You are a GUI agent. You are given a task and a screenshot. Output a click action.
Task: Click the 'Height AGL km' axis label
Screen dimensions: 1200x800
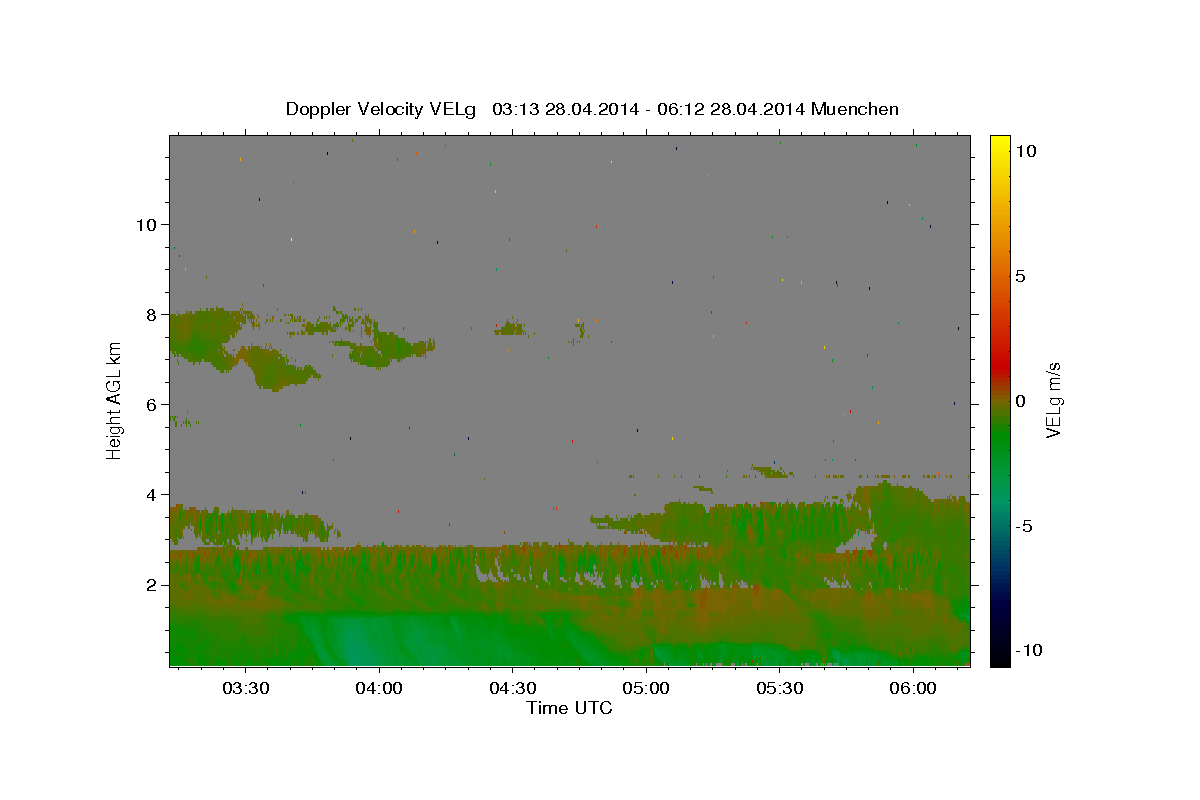point(115,400)
